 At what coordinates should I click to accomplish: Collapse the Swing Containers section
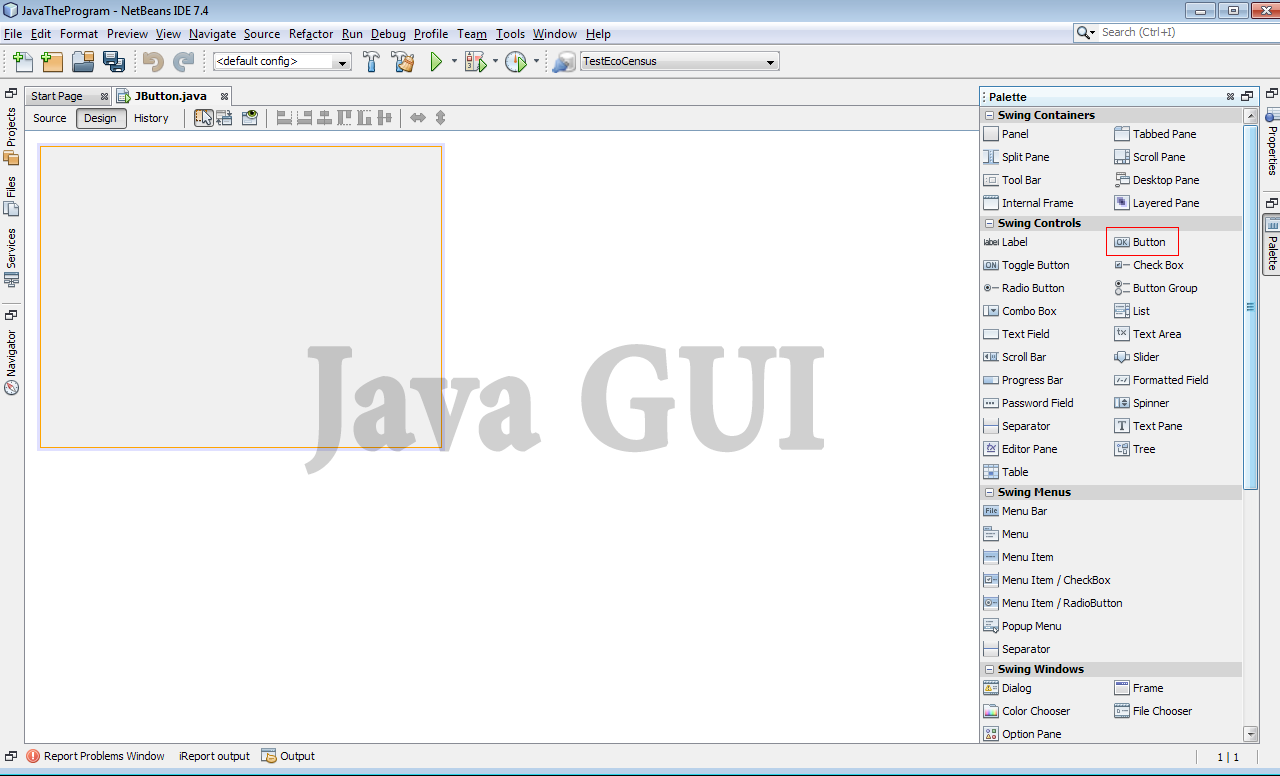pyautogui.click(x=988, y=114)
